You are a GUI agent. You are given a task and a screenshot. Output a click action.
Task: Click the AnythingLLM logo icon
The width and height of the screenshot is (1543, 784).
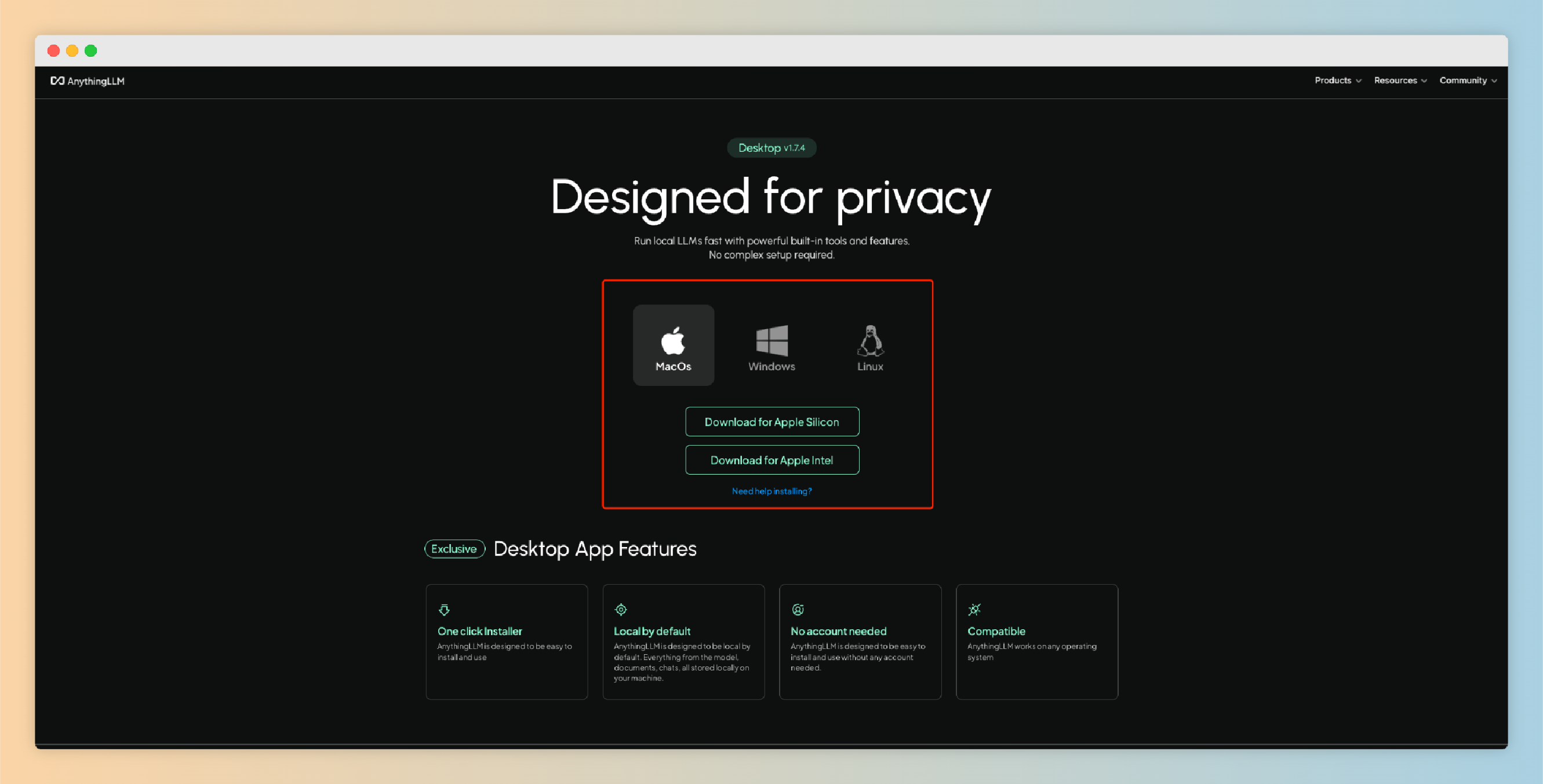[x=57, y=81]
